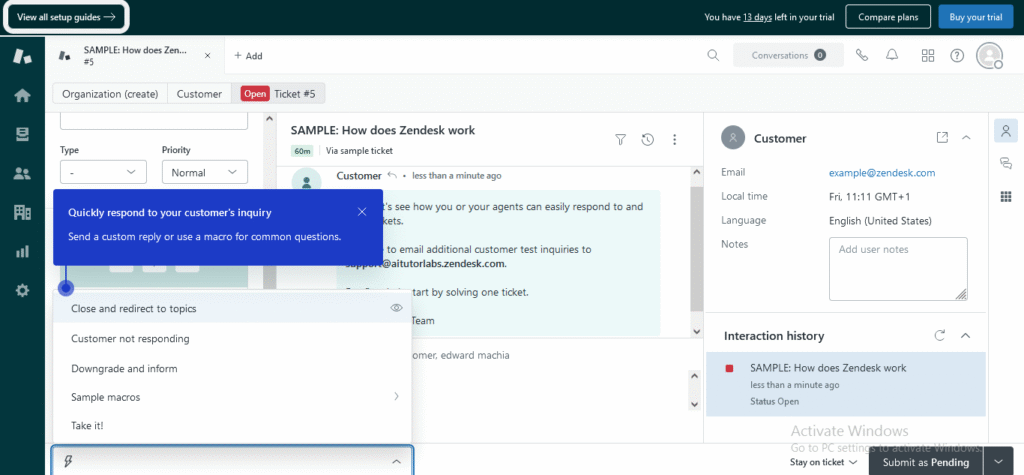Show ticket events history clock icon

(x=648, y=139)
